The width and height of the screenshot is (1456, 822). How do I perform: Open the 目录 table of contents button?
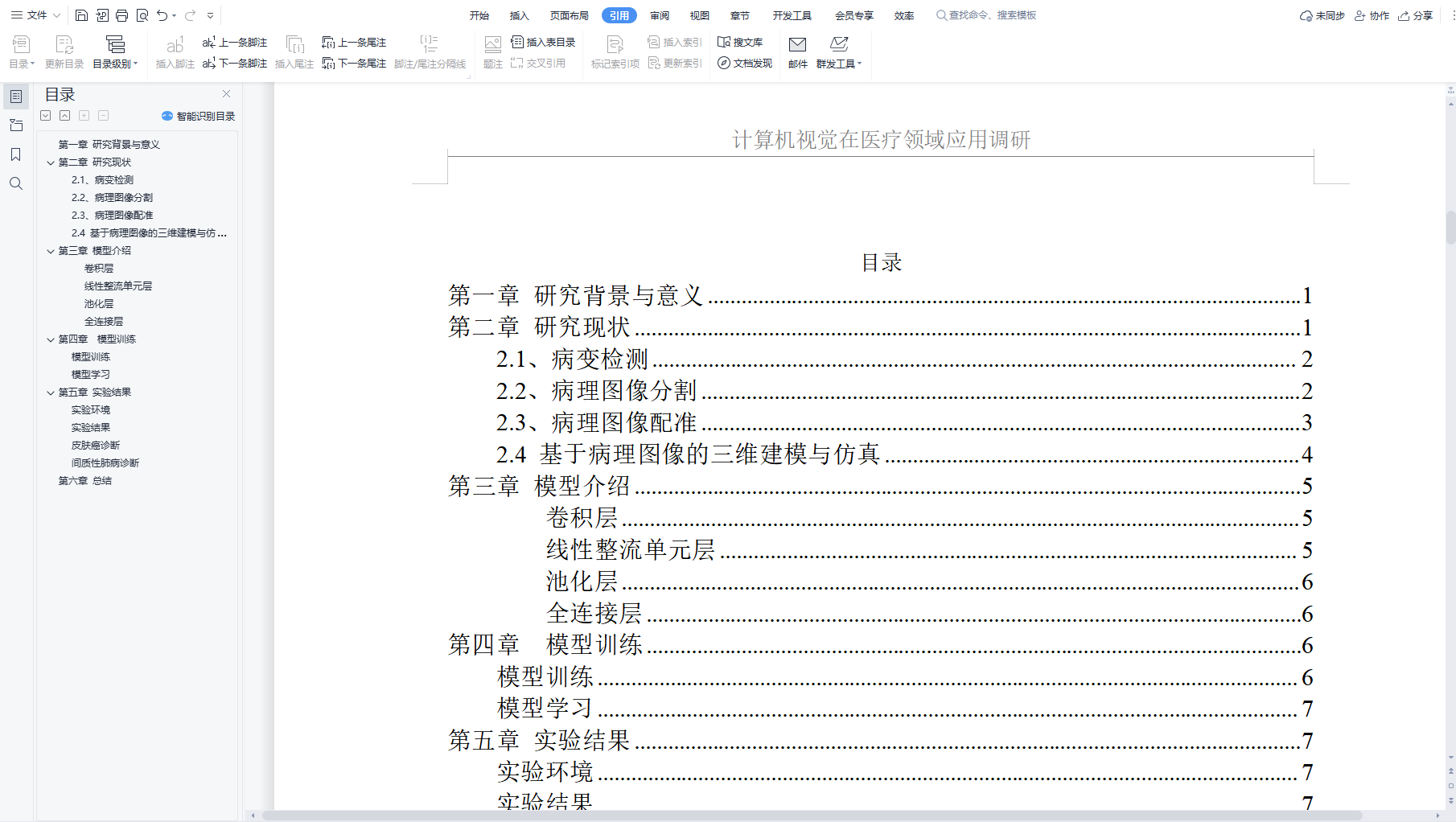tap(22, 51)
